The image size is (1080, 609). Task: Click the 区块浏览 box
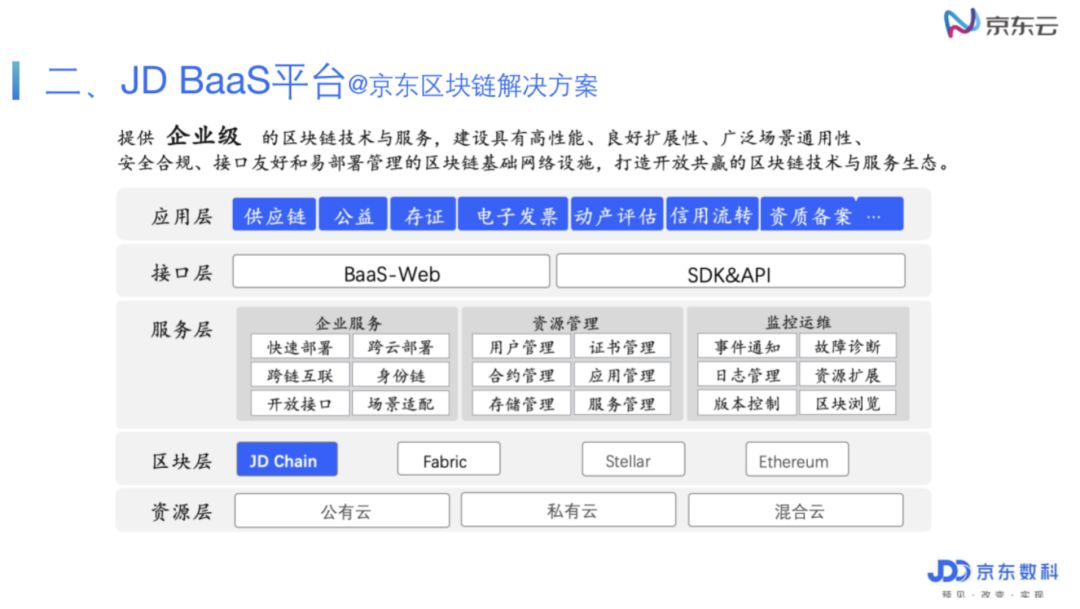pyautogui.click(x=847, y=402)
